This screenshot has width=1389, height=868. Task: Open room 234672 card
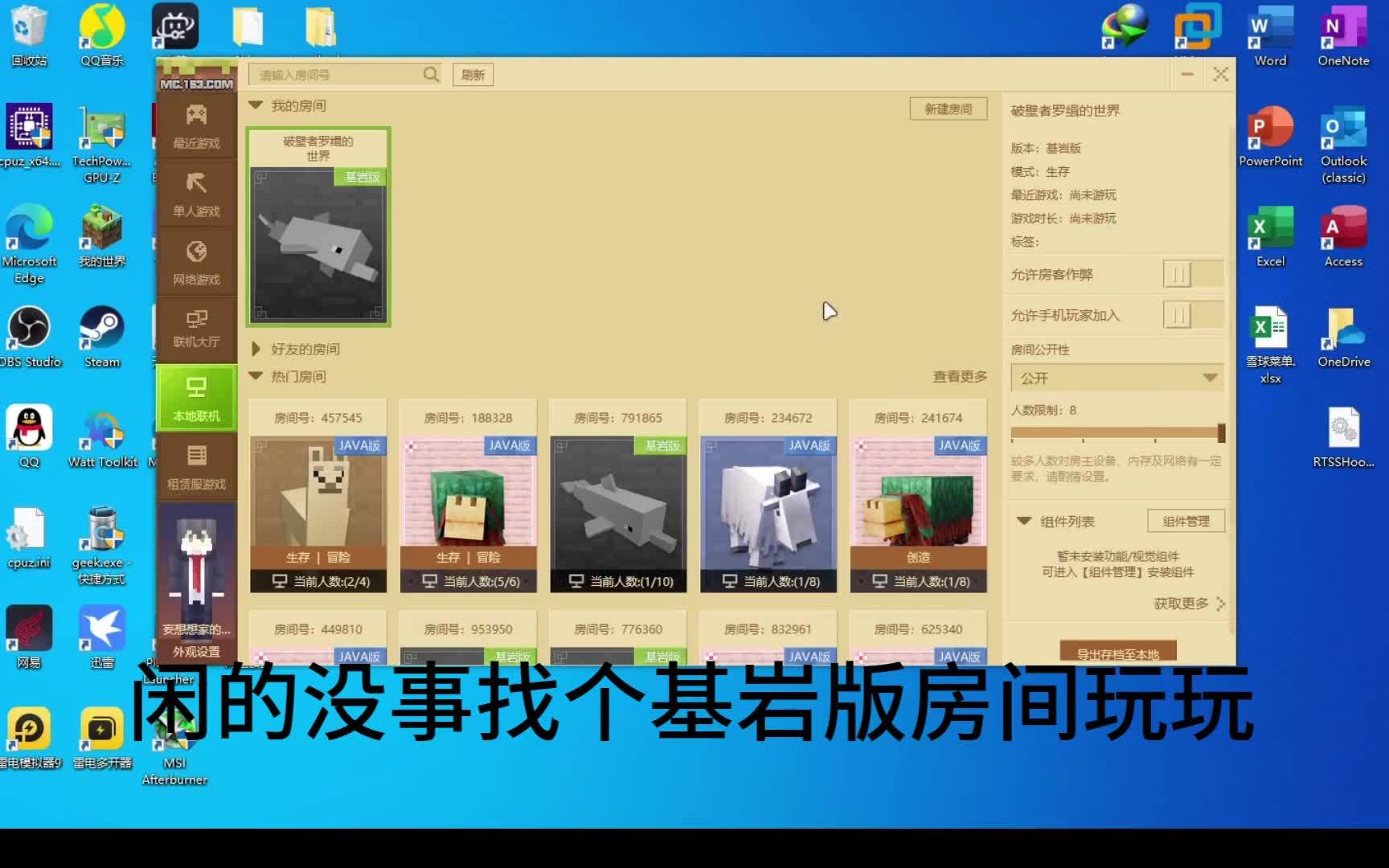tap(768, 496)
